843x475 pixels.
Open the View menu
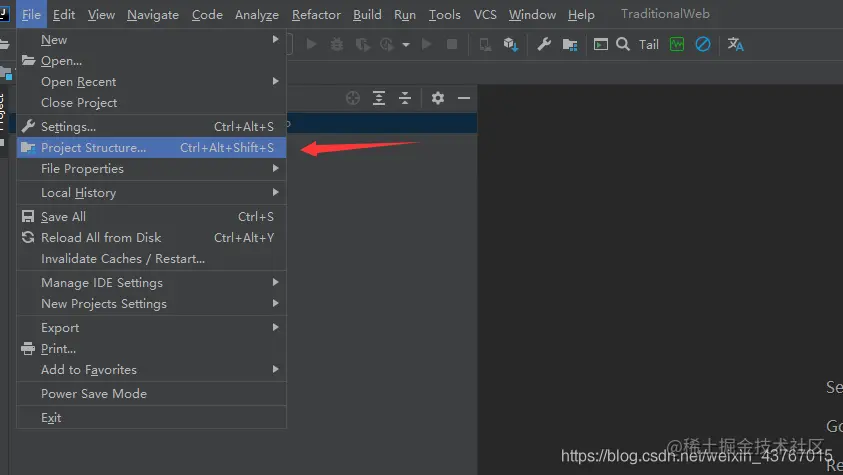tap(102, 15)
